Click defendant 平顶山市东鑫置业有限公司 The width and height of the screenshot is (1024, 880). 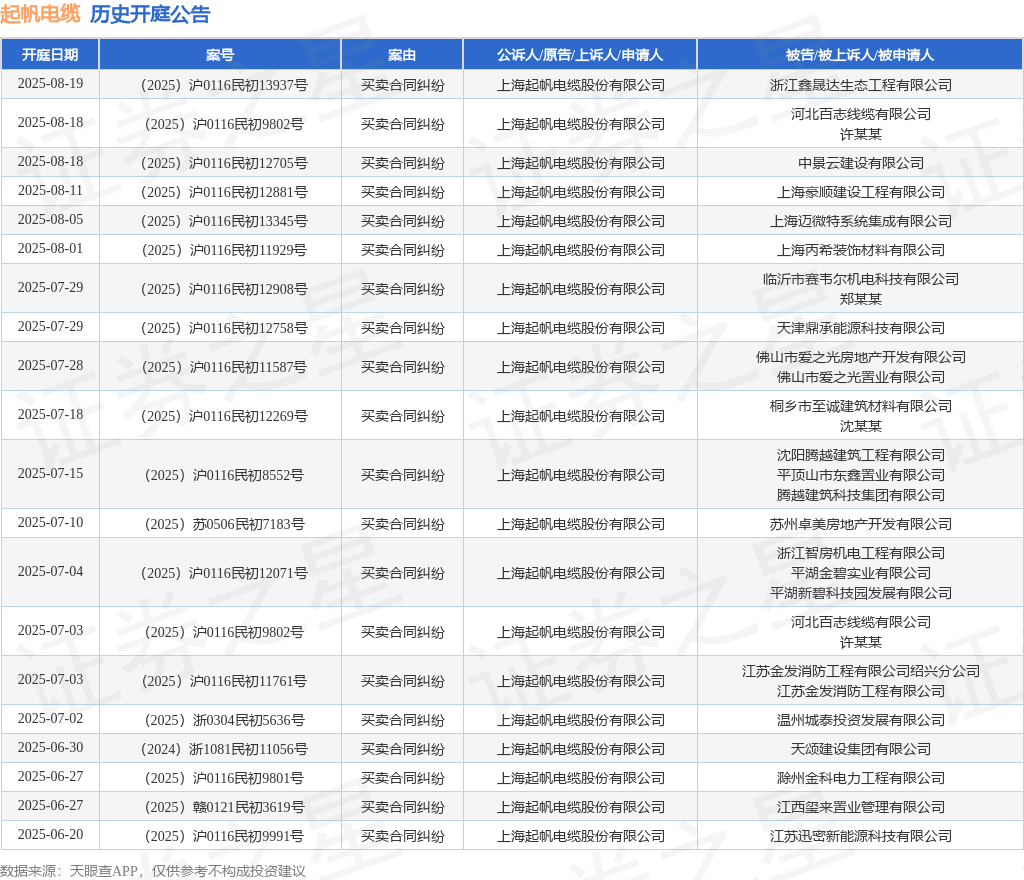point(860,475)
